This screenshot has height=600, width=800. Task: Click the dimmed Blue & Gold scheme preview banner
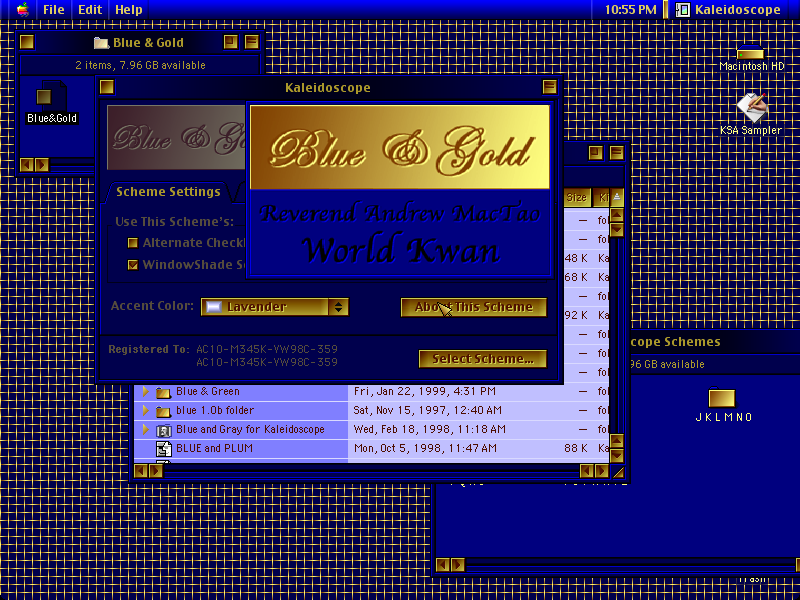point(177,138)
